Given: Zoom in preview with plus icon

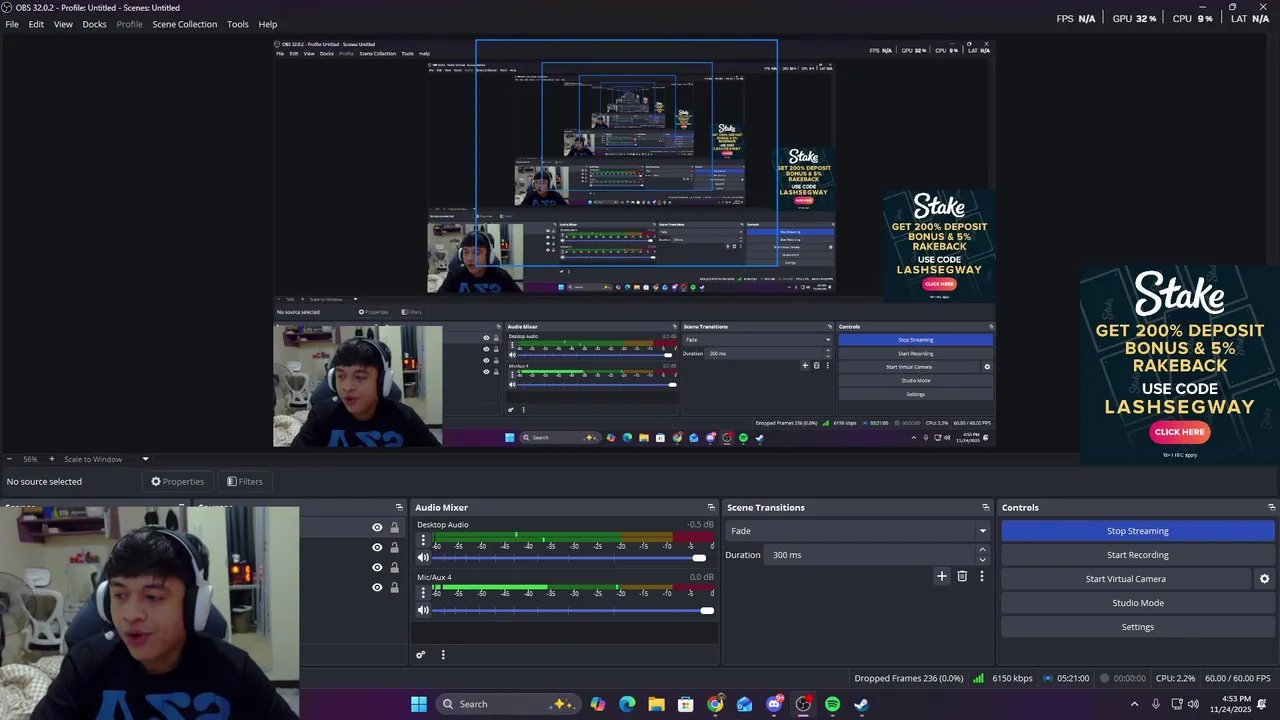Looking at the screenshot, I should [52, 459].
